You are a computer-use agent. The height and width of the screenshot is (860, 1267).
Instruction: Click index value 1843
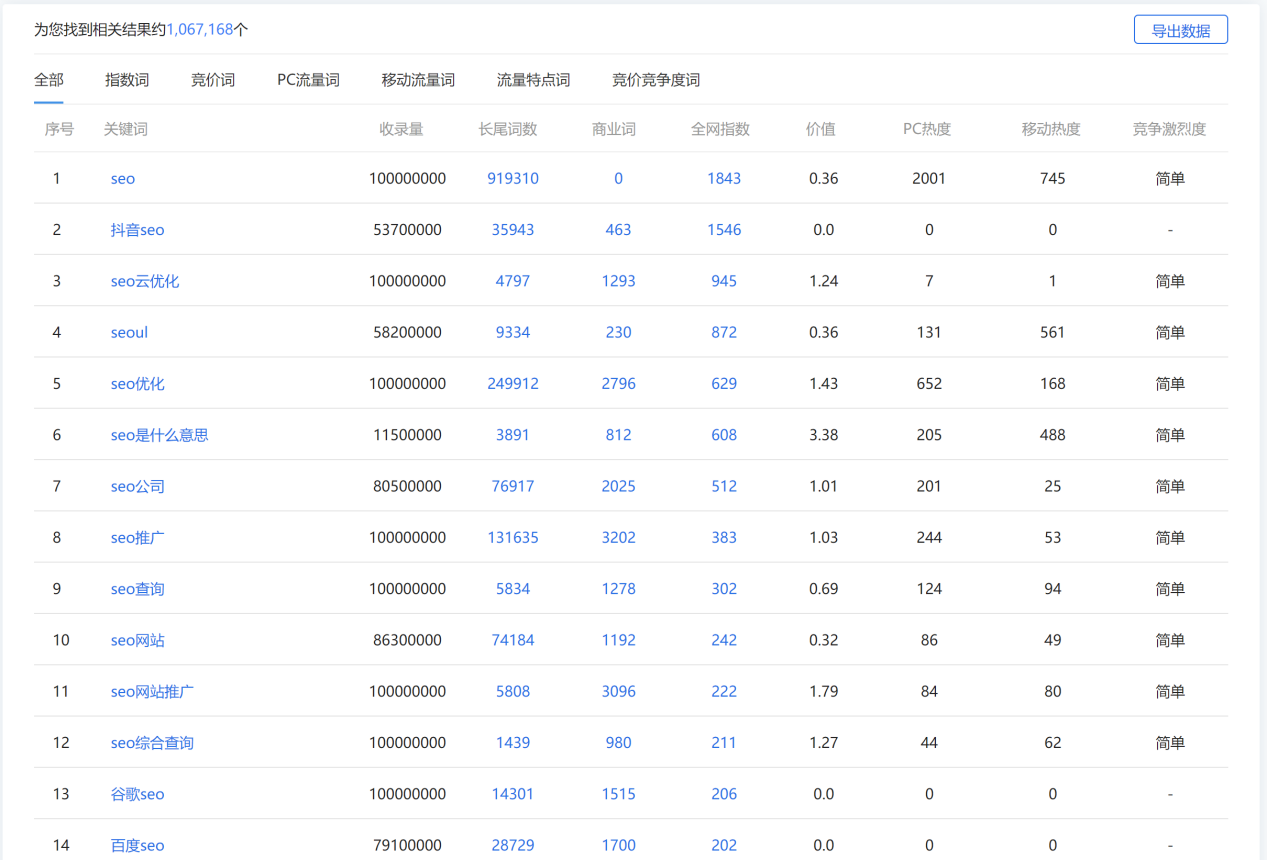click(724, 178)
